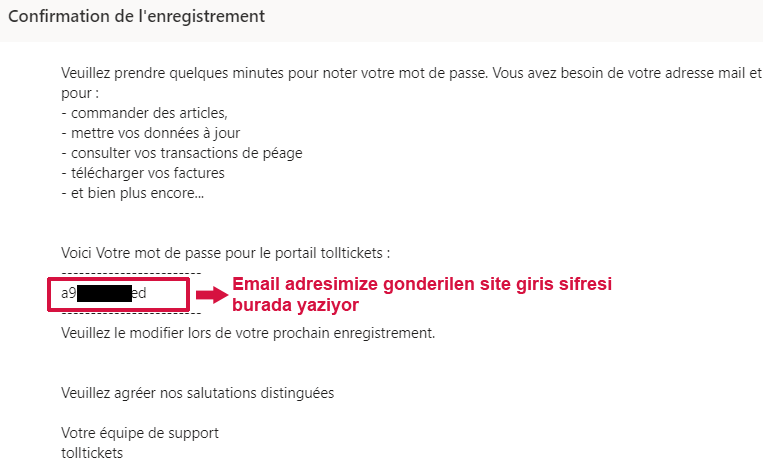Click the password start characters 'a9'

(69, 294)
